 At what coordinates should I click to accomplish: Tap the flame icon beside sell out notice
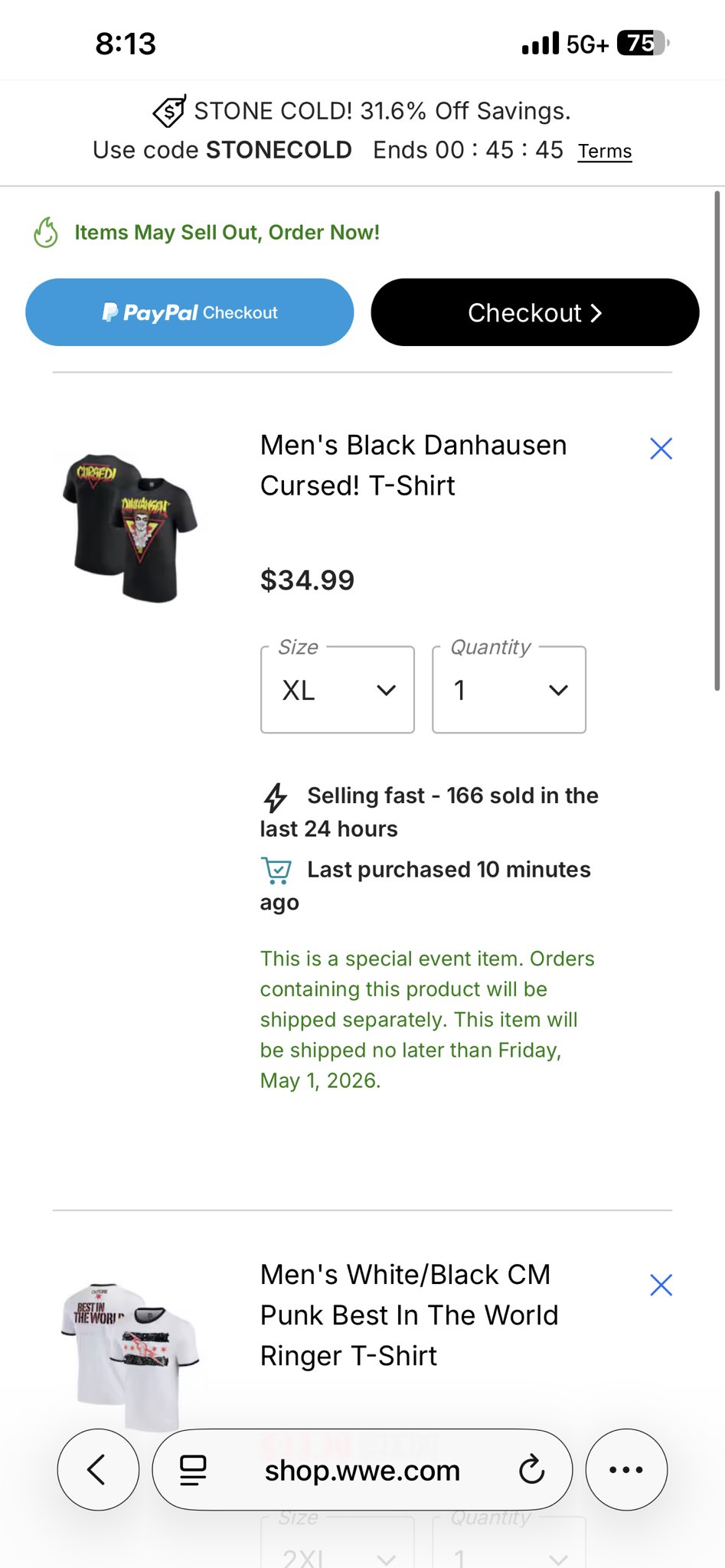pos(46,233)
